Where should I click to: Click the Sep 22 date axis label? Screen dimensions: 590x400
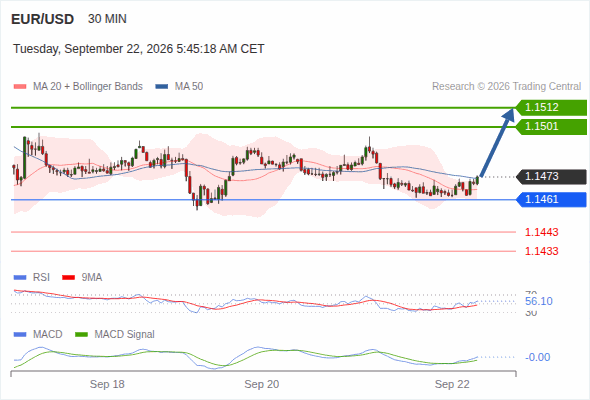pos(452,384)
